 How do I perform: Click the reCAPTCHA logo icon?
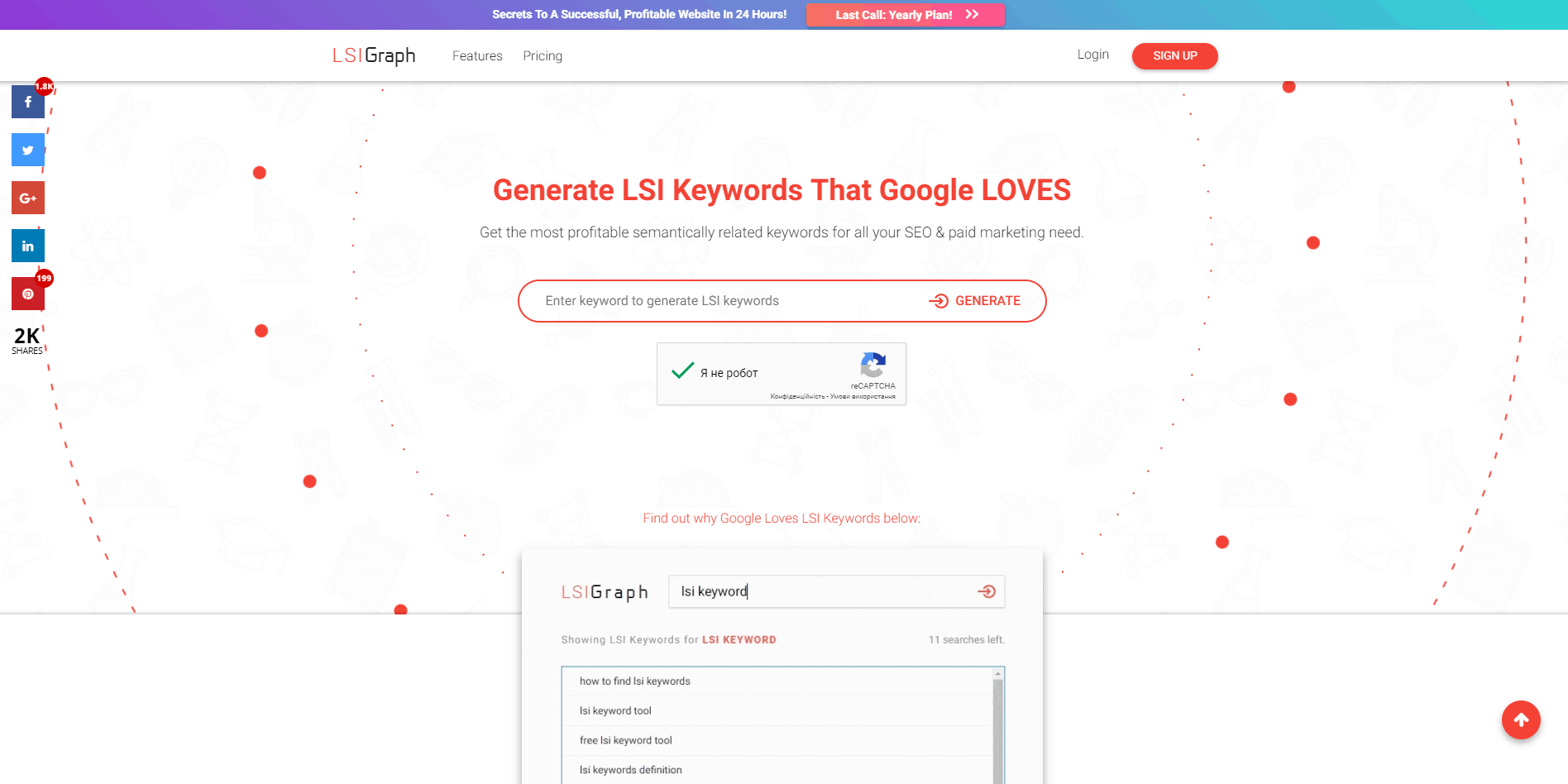pyautogui.click(x=873, y=365)
